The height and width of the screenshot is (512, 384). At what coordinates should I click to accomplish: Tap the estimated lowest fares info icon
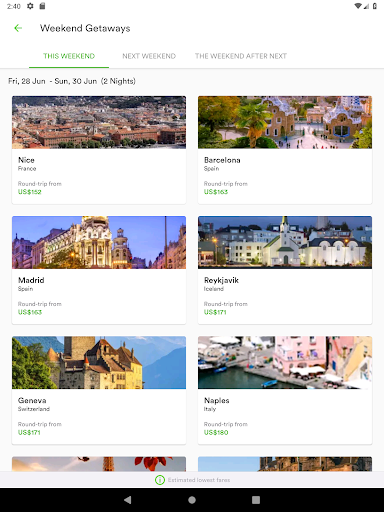click(x=160, y=480)
